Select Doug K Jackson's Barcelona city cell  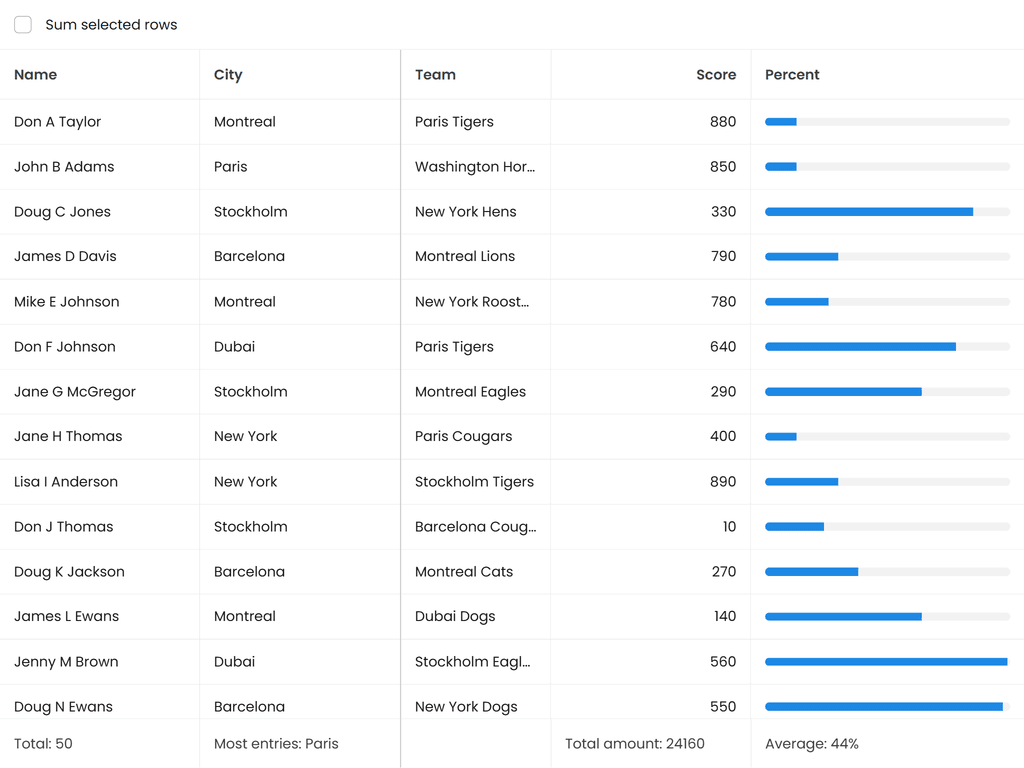point(249,572)
